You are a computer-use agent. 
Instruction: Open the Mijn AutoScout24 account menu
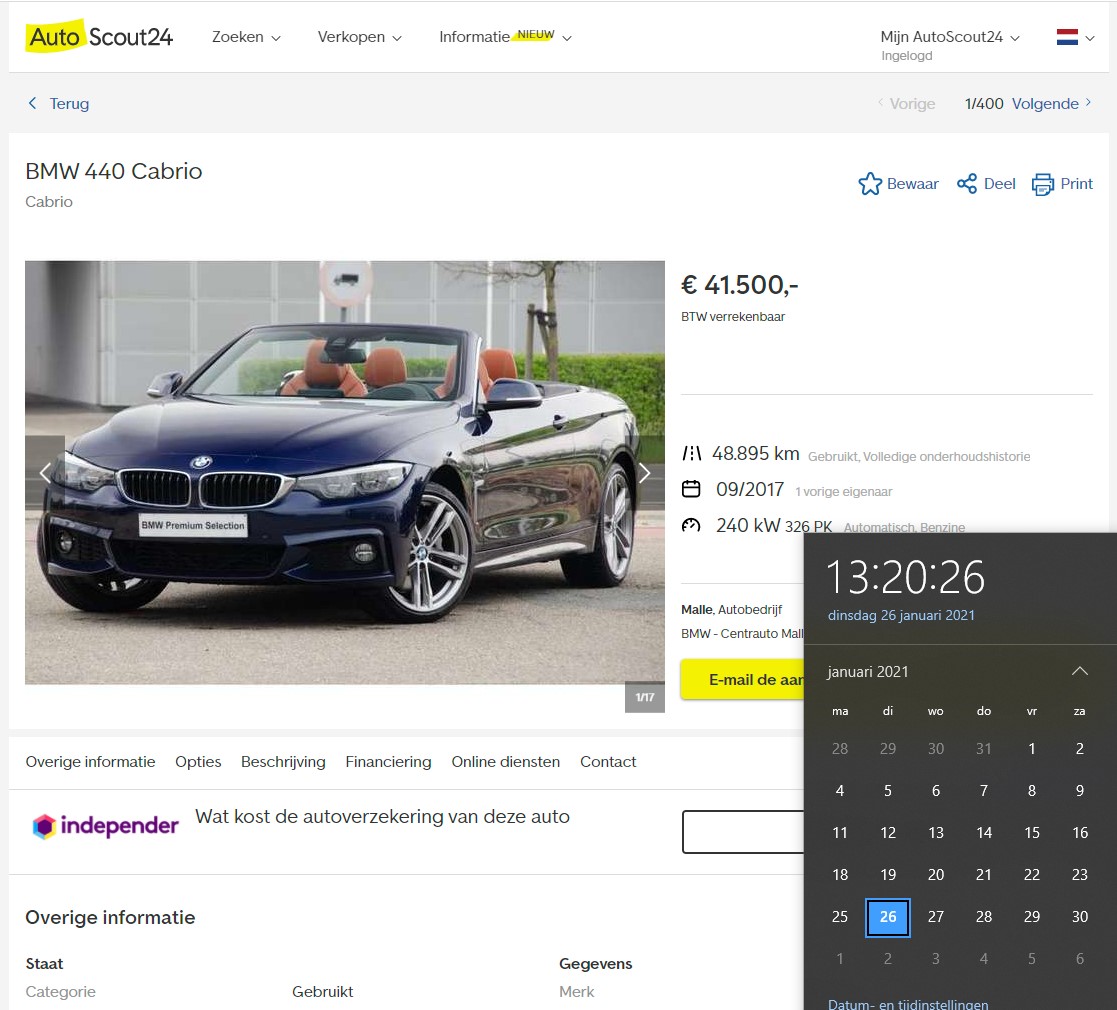coord(949,37)
